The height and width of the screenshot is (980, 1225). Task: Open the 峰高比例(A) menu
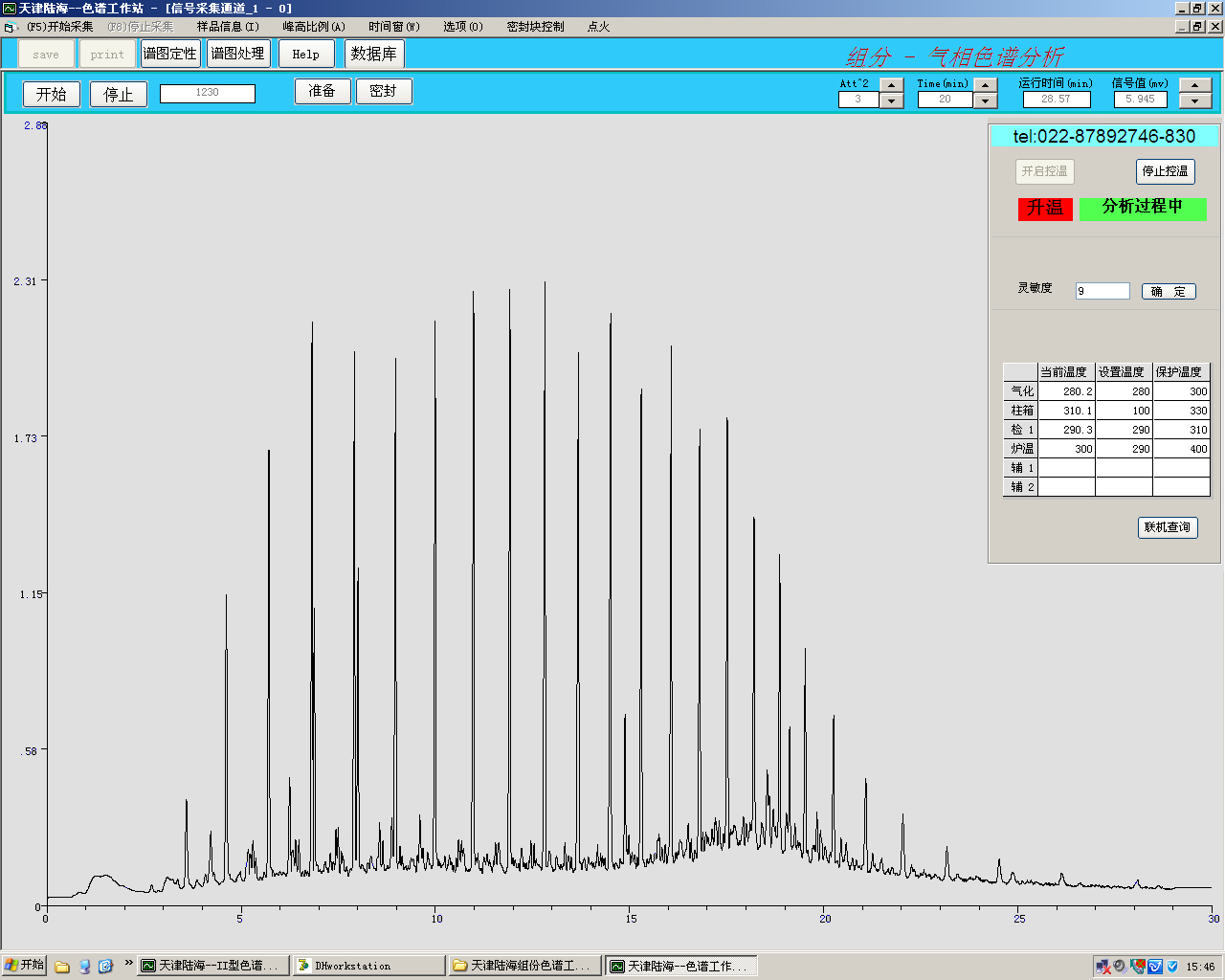coord(314,27)
